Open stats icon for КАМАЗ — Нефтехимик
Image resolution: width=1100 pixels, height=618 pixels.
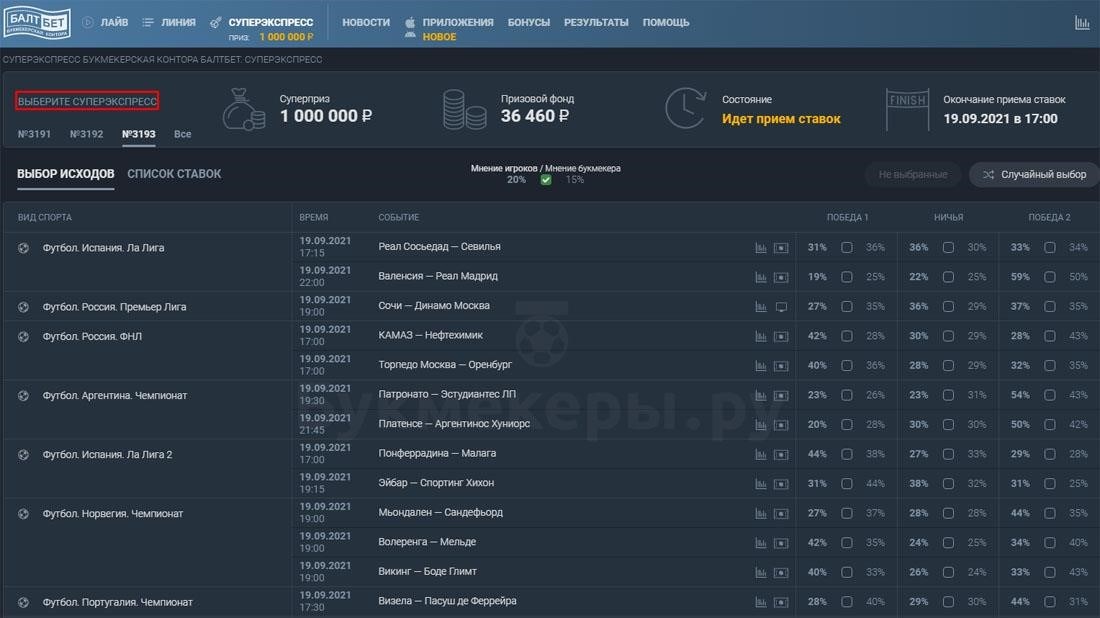(x=760, y=336)
